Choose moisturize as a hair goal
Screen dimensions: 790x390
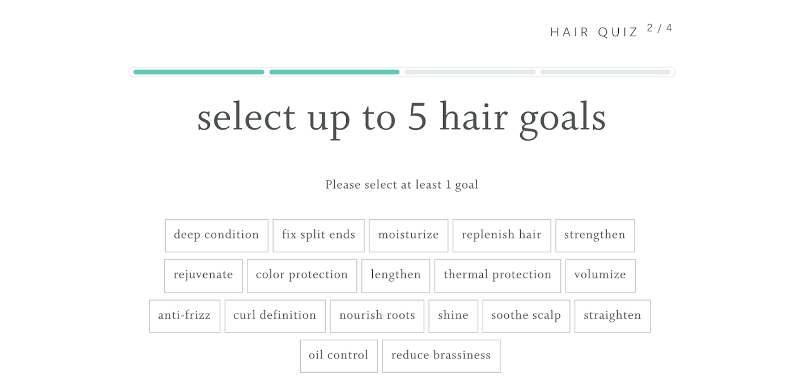[409, 235]
